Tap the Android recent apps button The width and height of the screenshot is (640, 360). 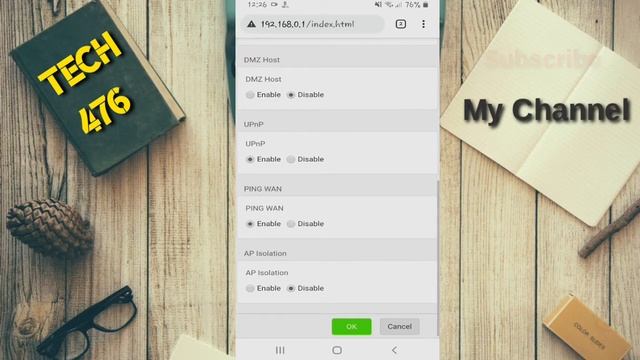click(280, 350)
